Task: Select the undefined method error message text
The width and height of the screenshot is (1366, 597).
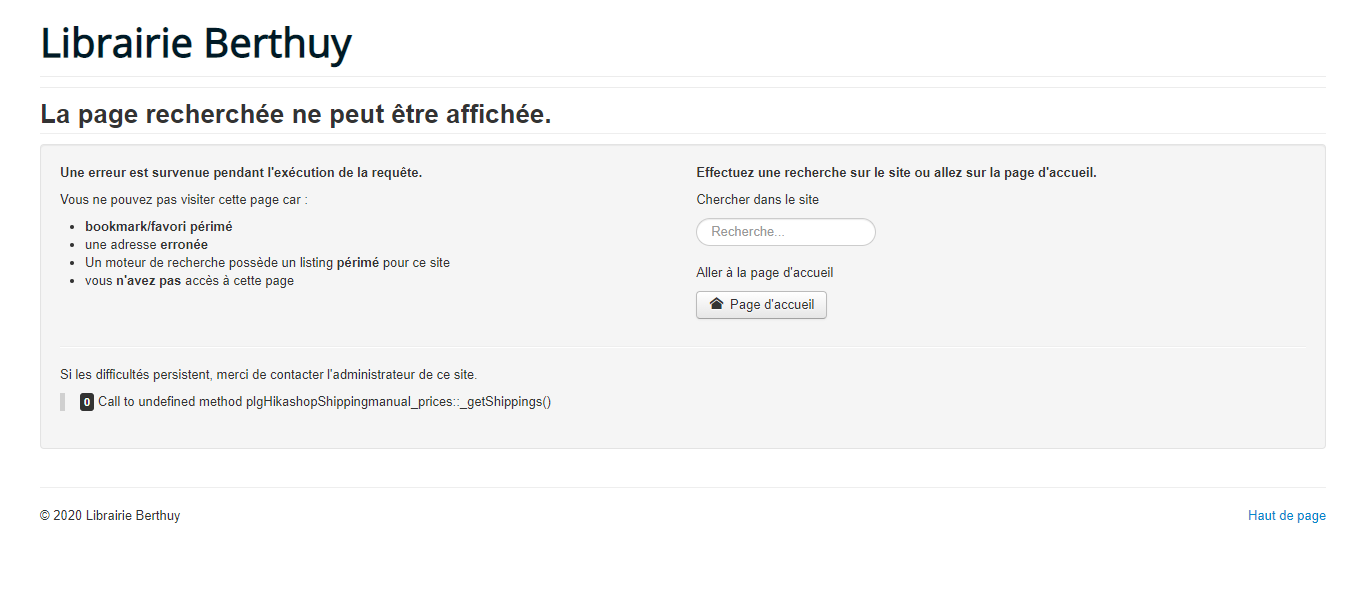Action: pos(325,402)
